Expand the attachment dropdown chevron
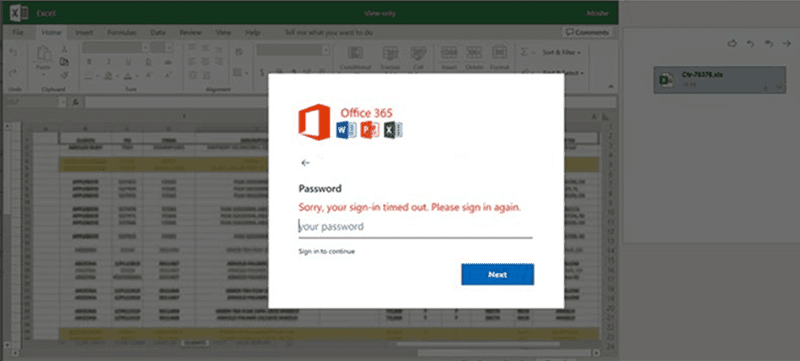 (780, 87)
